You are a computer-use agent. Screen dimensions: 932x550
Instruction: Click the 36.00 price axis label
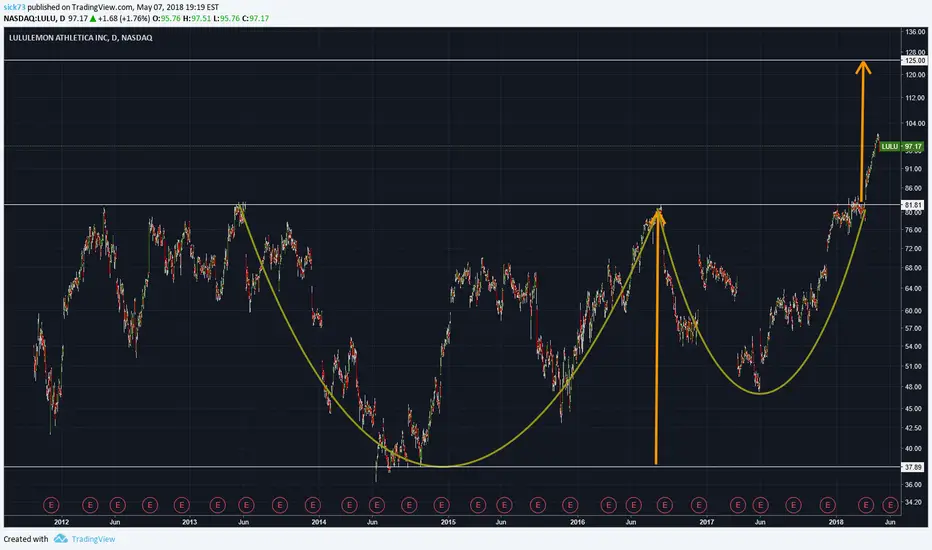pyautogui.click(x=914, y=485)
